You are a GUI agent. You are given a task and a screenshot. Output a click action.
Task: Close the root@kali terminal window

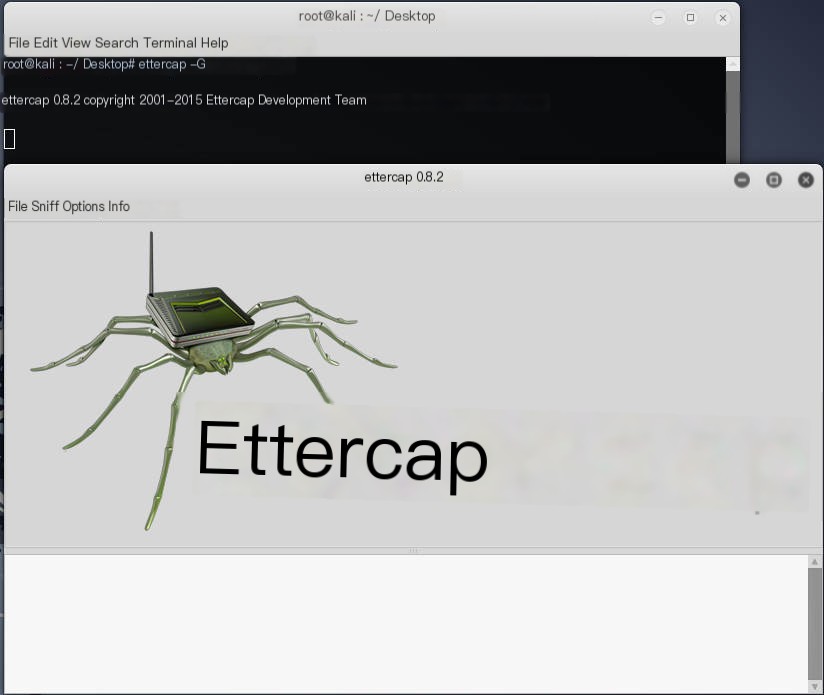723,18
